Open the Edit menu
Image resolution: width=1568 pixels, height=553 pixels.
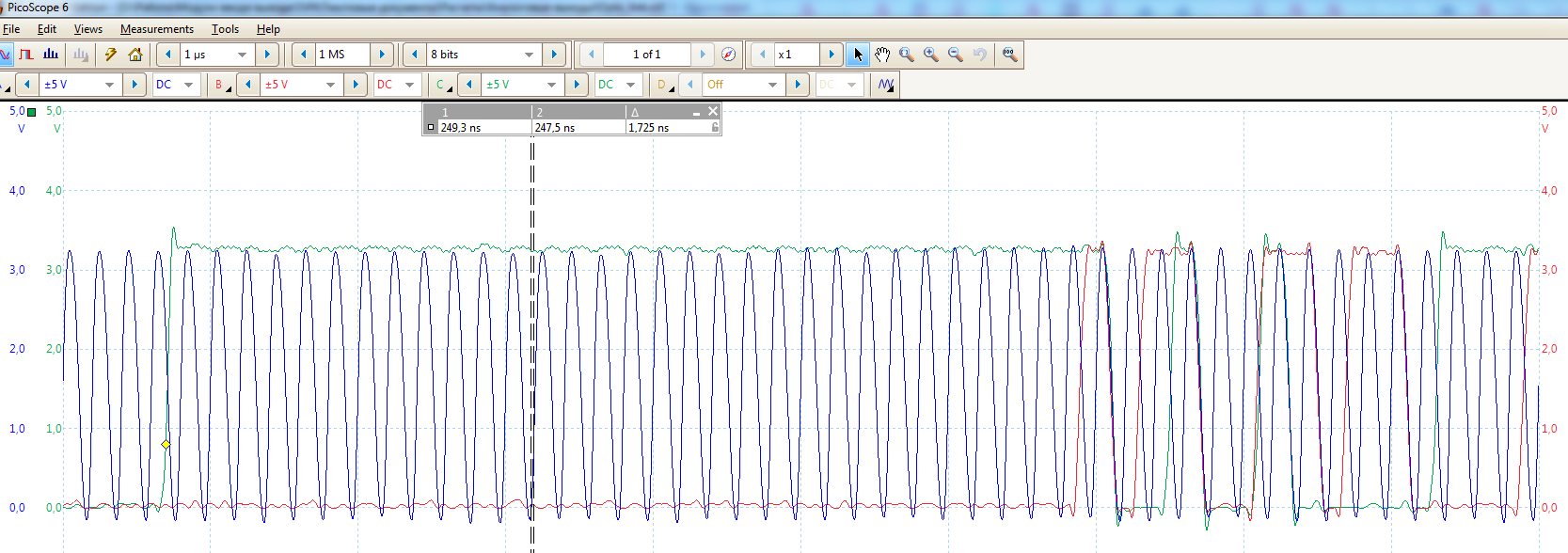[x=47, y=29]
